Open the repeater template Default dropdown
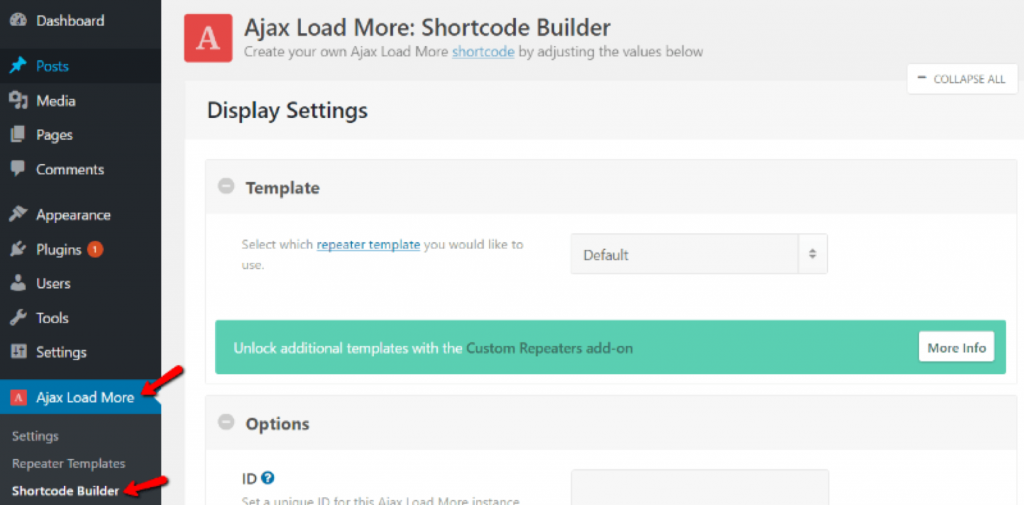The height and width of the screenshot is (505, 1024). (x=699, y=254)
